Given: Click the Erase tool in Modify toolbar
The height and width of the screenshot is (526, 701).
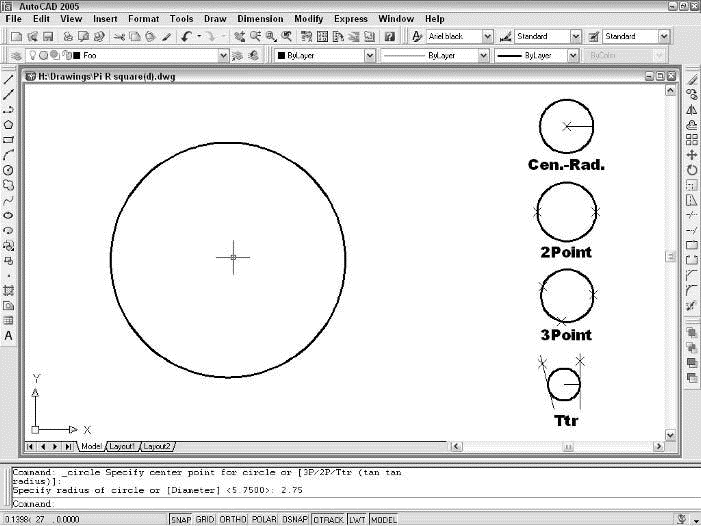Looking at the screenshot, I should [692, 79].
